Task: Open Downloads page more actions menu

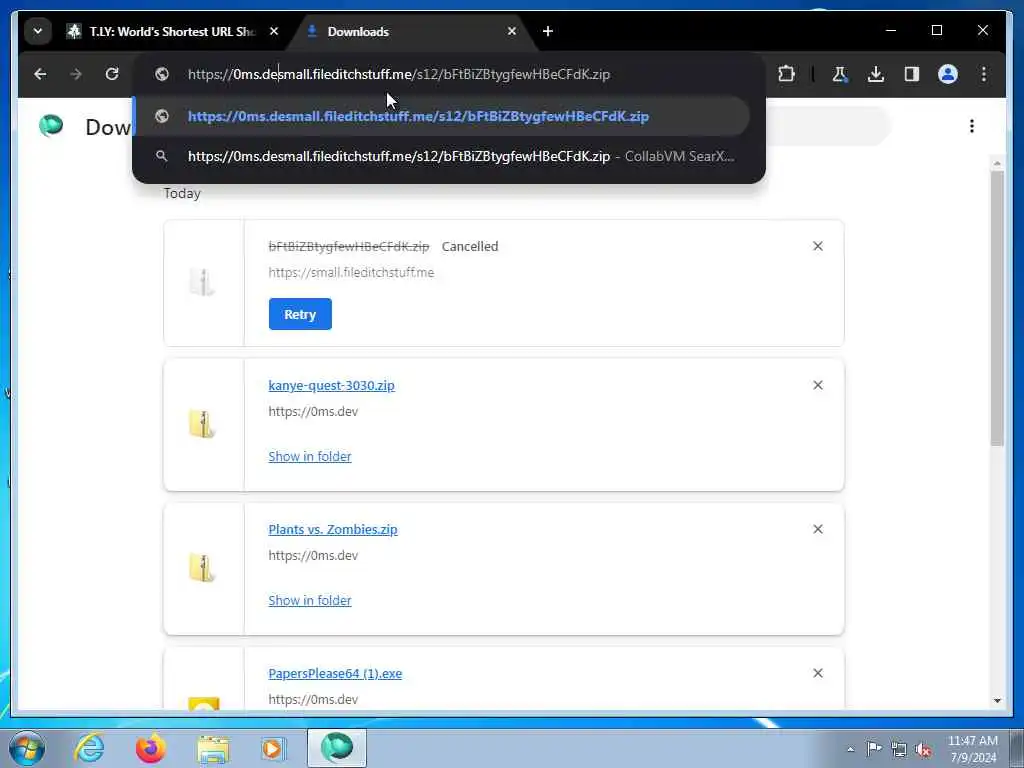Action: pos(972,126)
